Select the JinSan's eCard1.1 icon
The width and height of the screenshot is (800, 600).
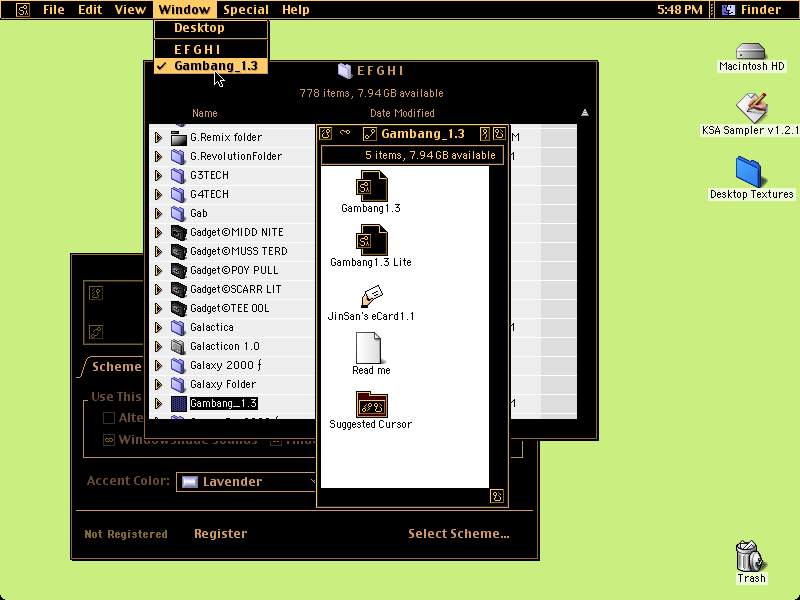pyautogui.click(x=371, y=296)
